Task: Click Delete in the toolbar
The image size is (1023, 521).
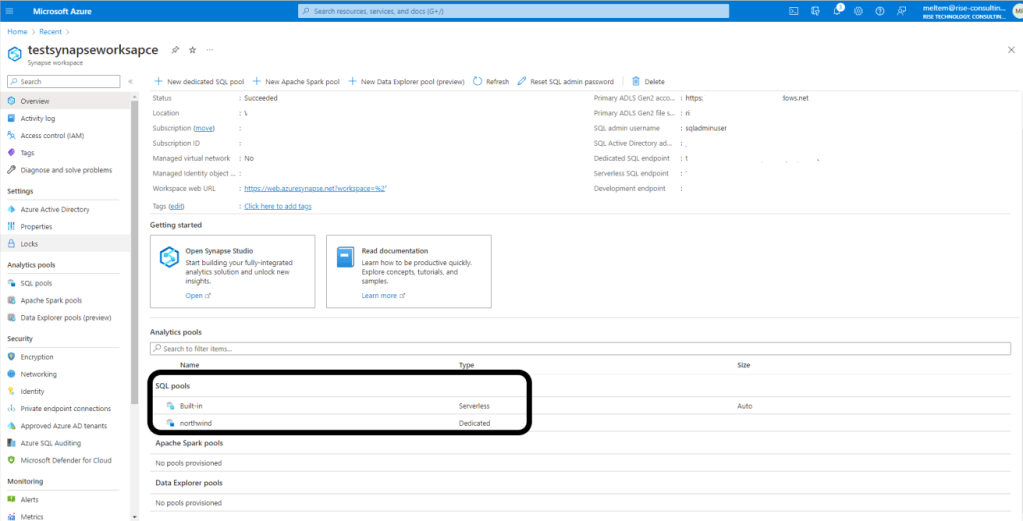Action: (x=647, y=81)
